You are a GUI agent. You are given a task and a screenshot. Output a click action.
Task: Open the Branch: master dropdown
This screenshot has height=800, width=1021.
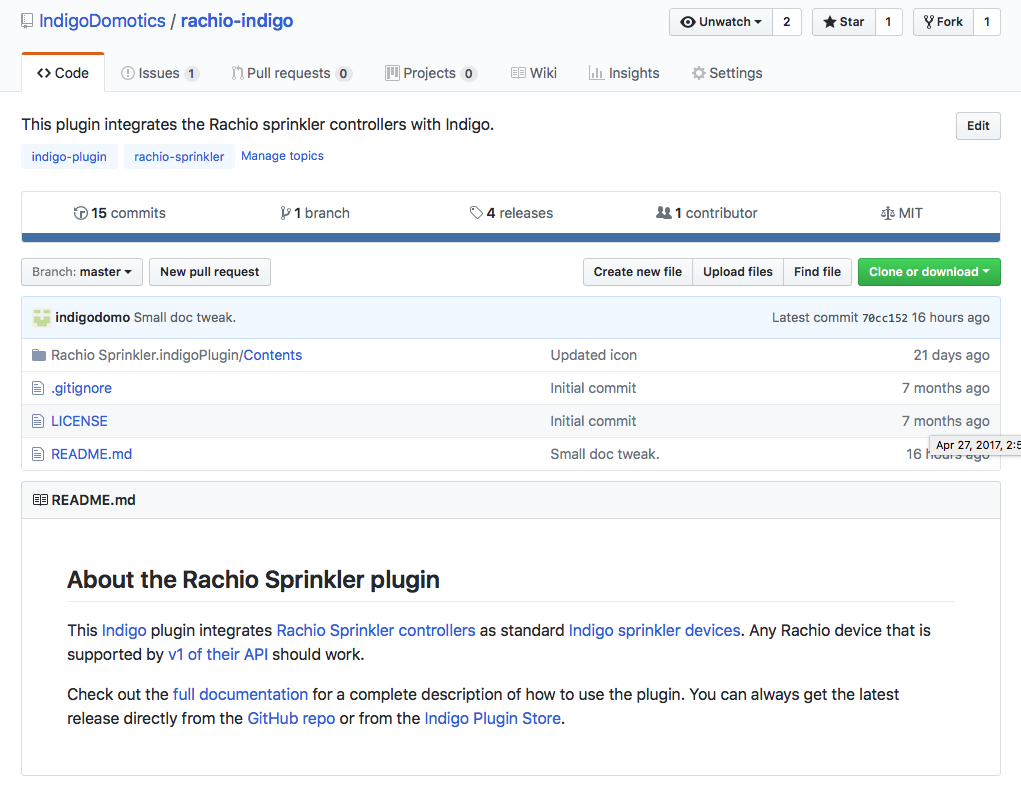[82, 272]
